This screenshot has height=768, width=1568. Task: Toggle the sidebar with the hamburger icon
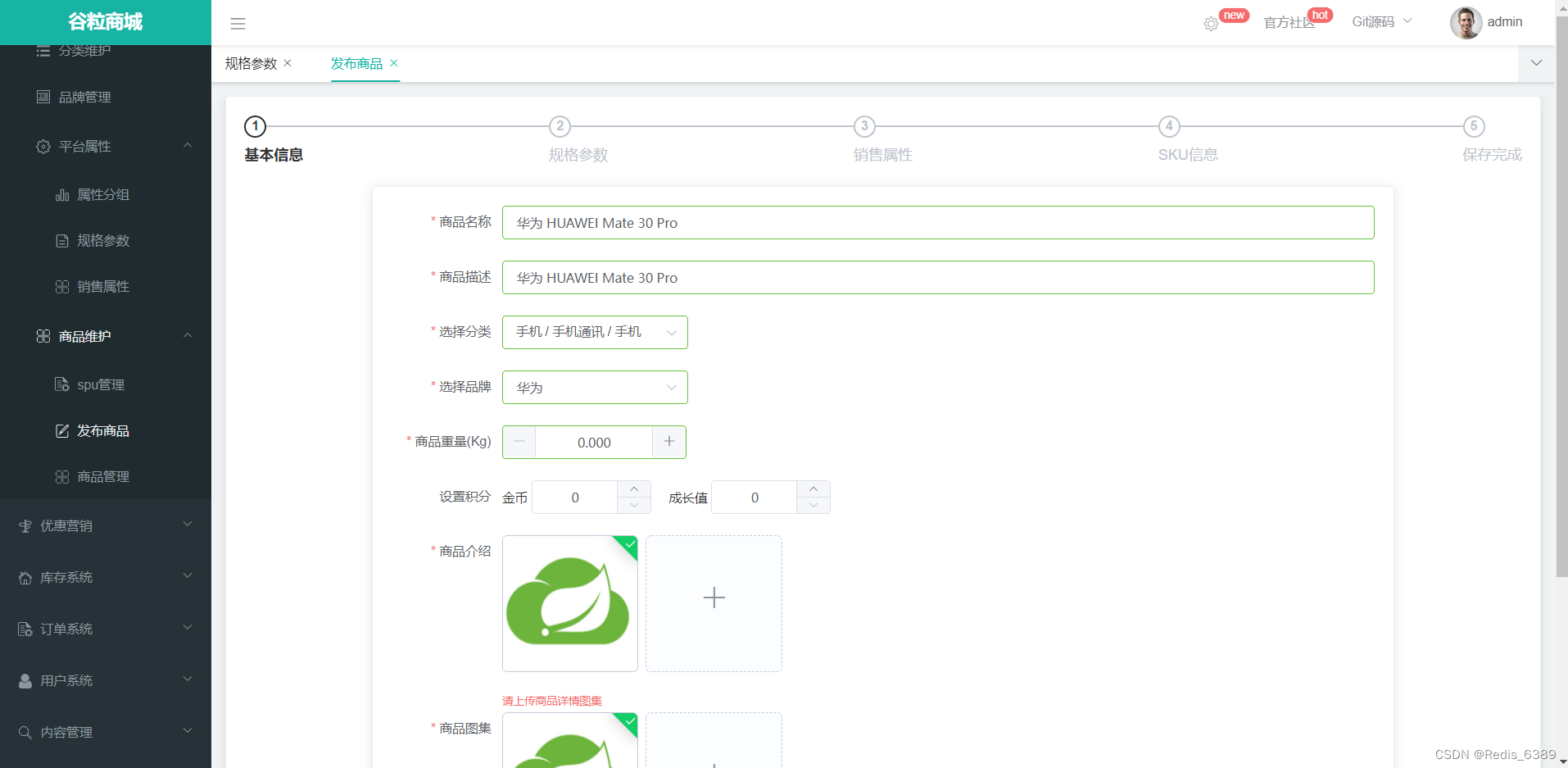point(238,23)
